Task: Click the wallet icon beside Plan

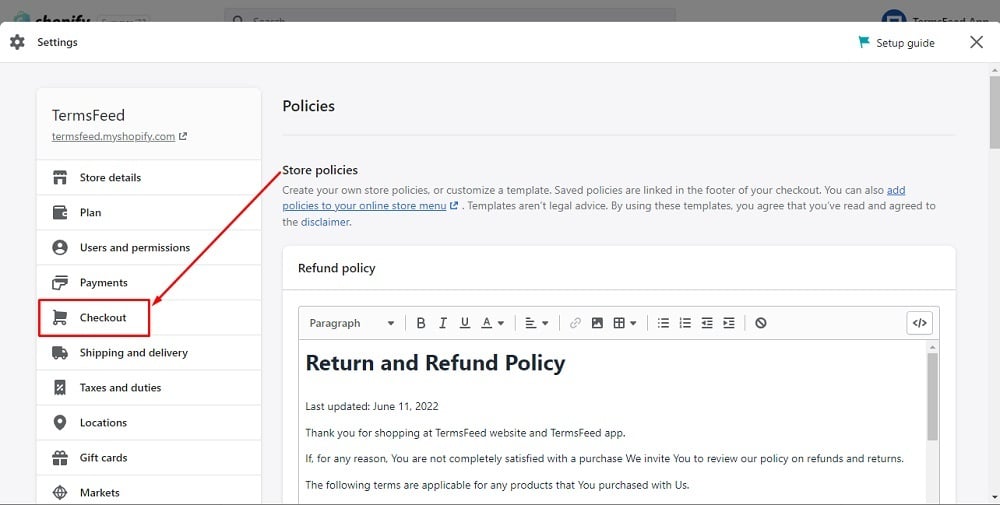Action: pos(60,212)
